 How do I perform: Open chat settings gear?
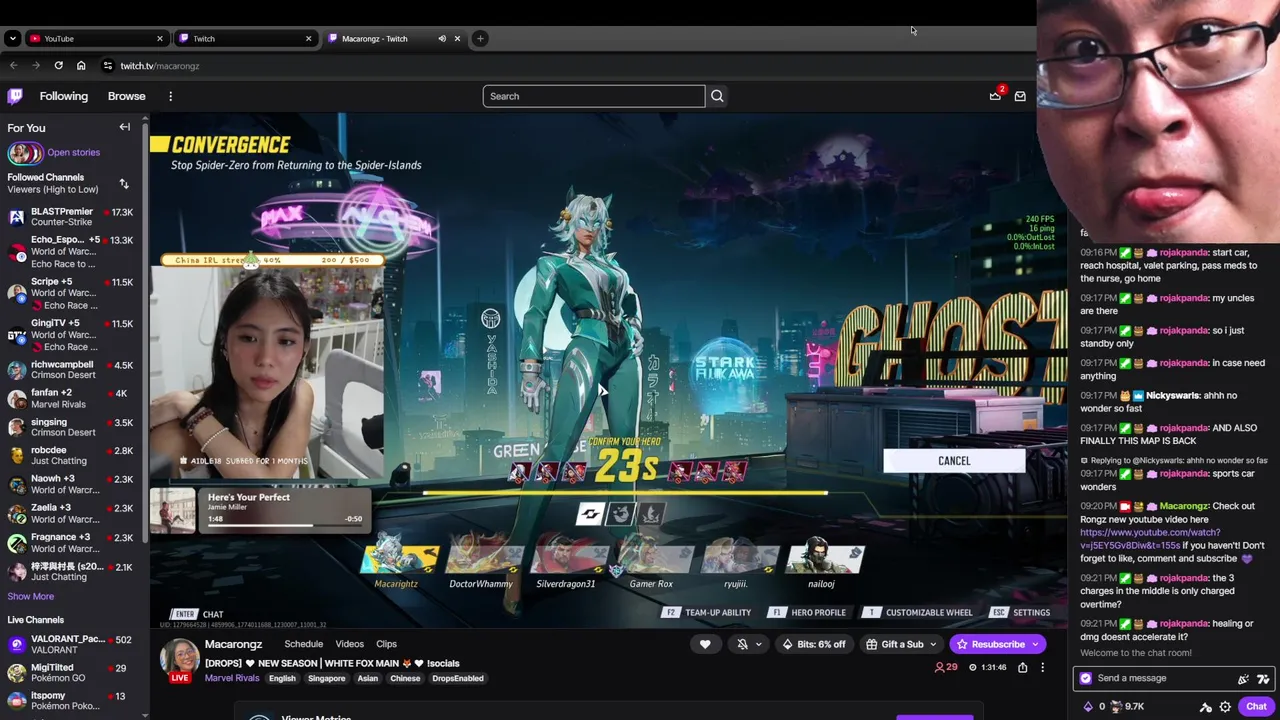point(1225,706)
